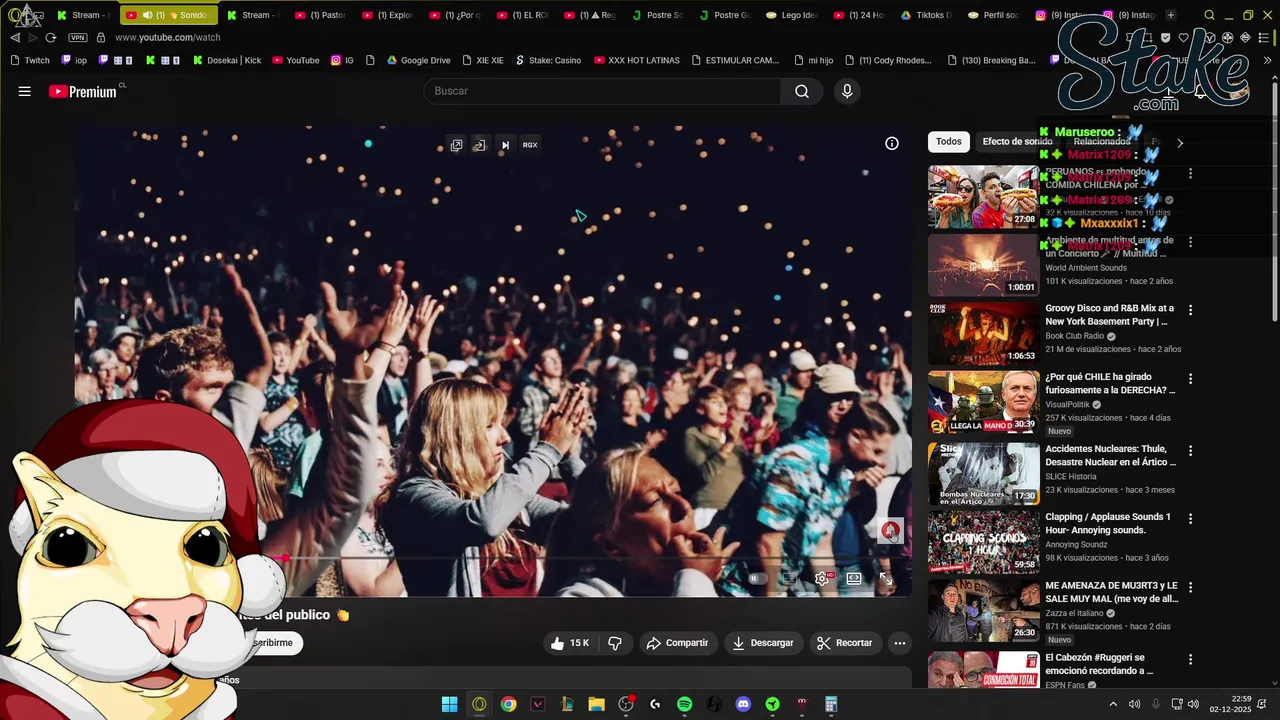Share the video via Compartir
This screenshot has width=1280, height=720.
pyautogui.click(x=677, y=643)
